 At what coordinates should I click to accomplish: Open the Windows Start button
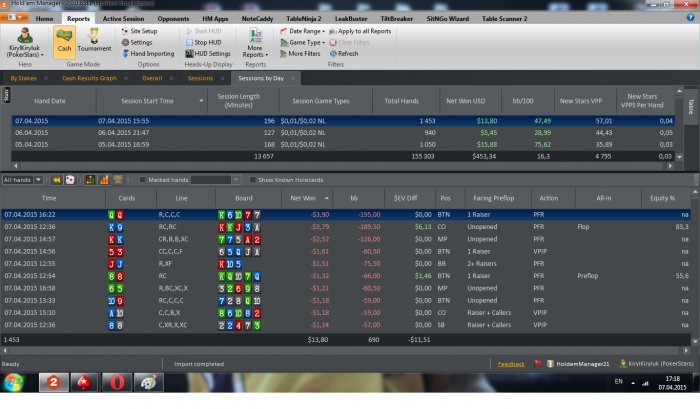15,383
